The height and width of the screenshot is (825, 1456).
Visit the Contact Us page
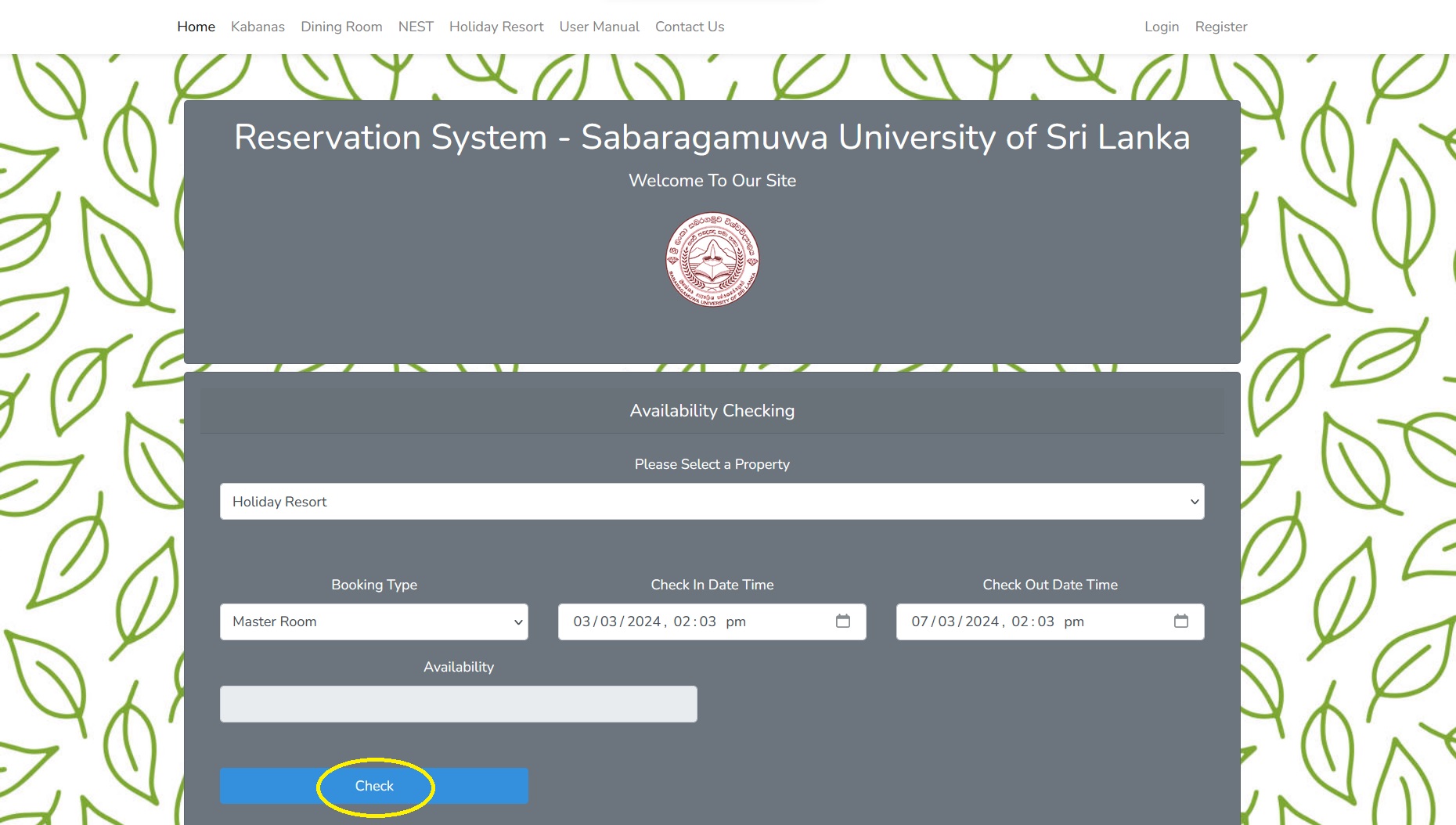(x=690, y=27)
